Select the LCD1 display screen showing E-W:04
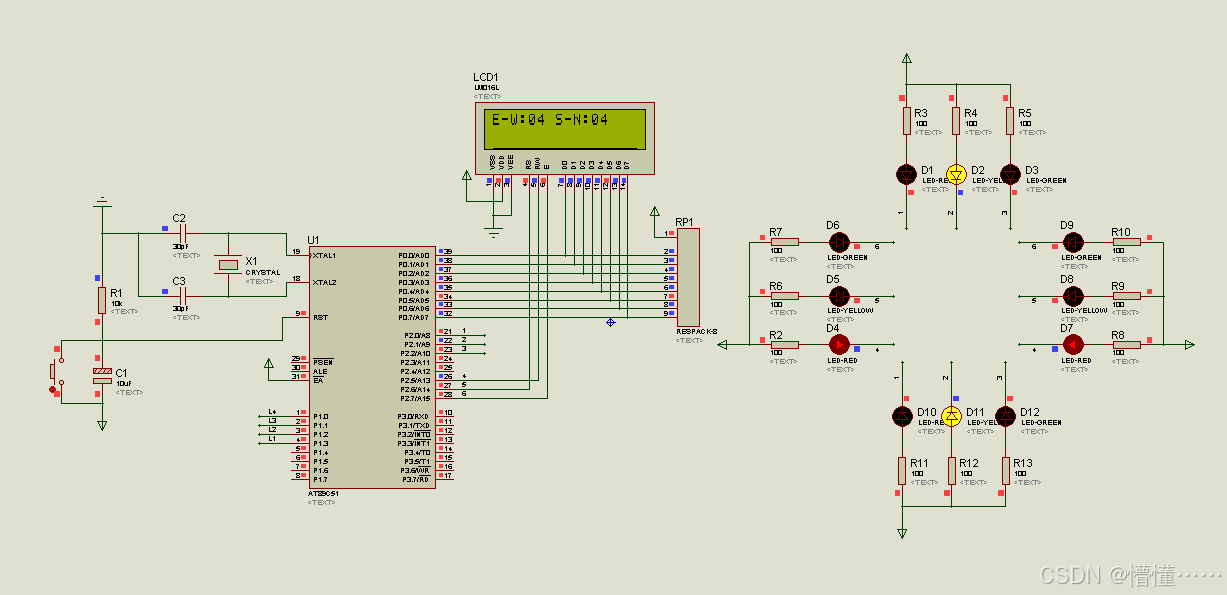This screenshot has height=595, width=1227. pyautogui.click(x=565, y=129)
